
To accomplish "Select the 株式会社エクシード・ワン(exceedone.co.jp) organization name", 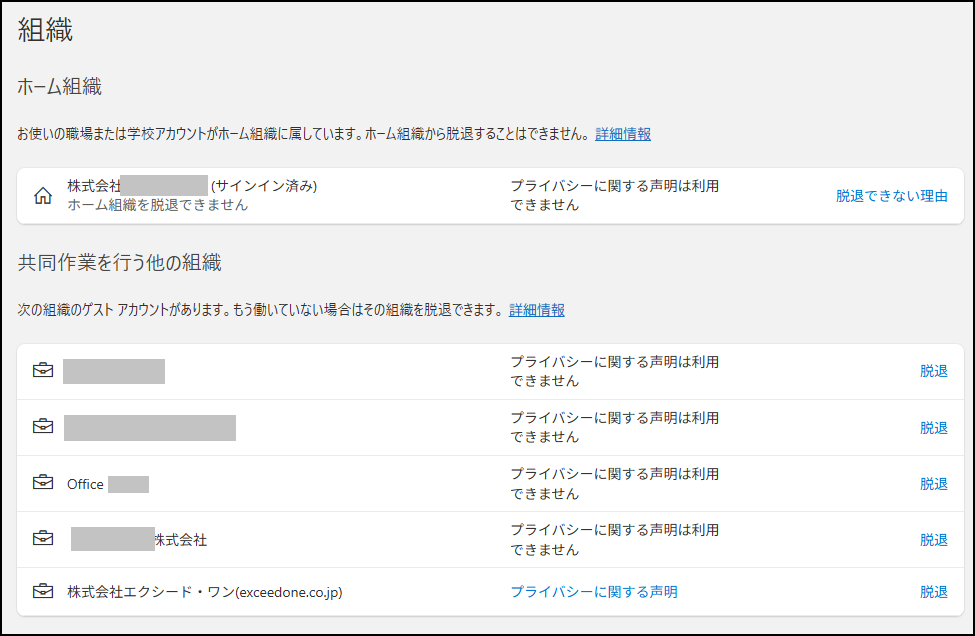I will tap(205, 592).
